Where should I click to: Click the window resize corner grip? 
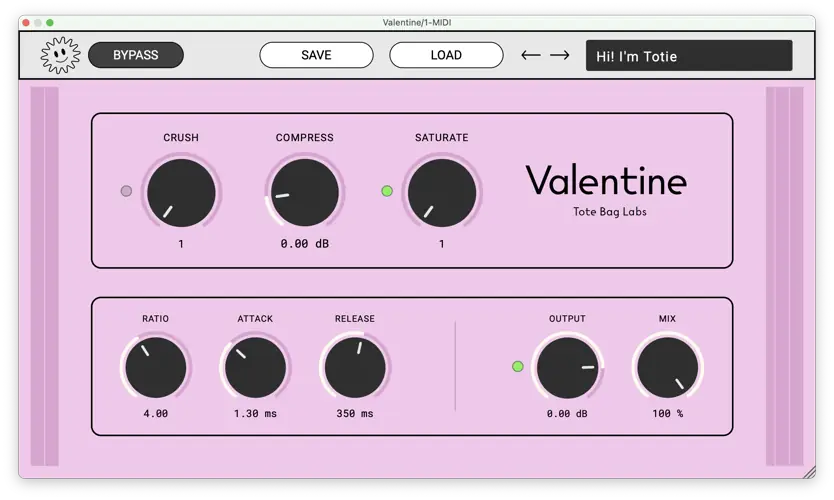809,472
